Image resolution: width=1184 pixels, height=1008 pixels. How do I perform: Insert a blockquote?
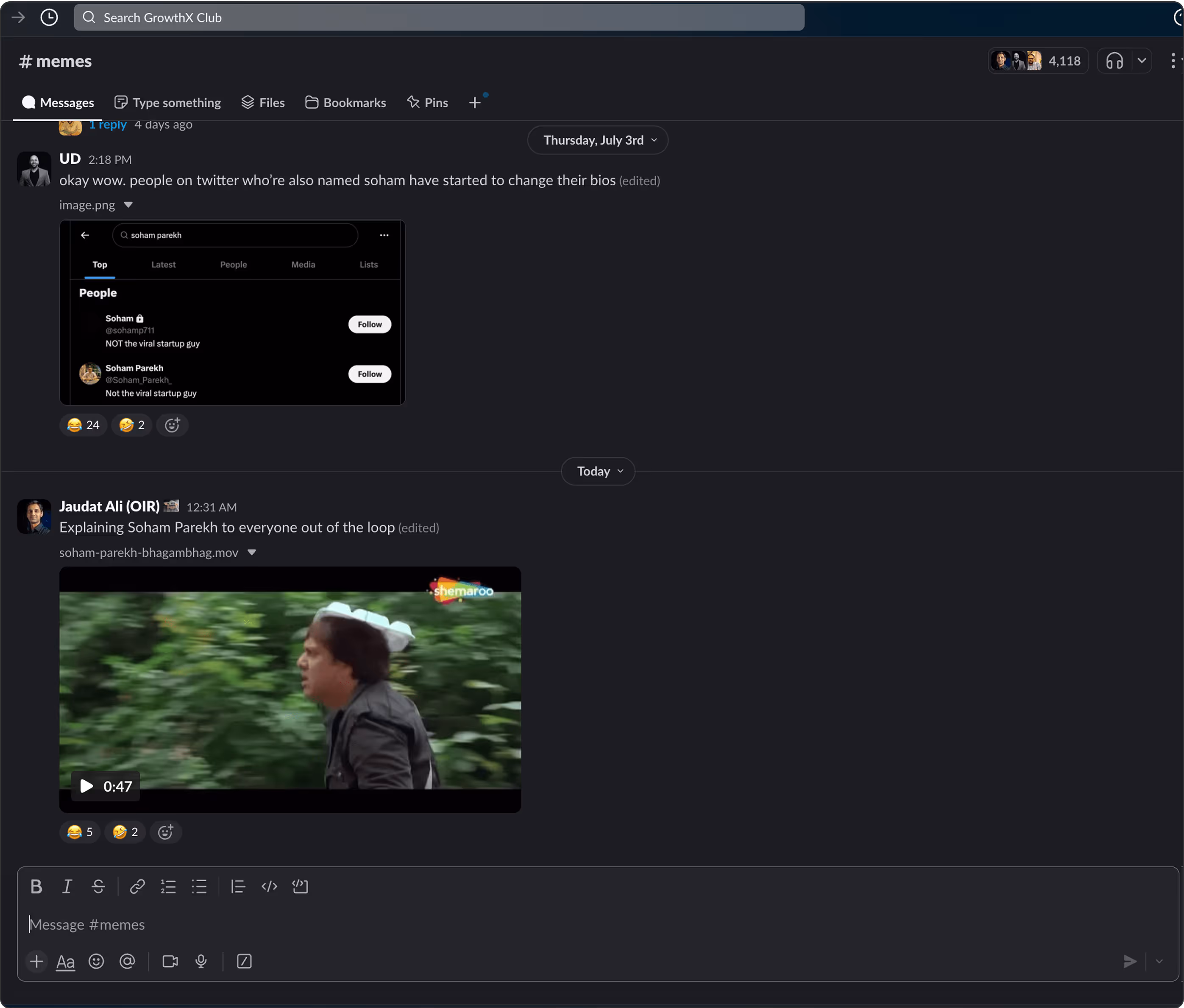tap(237, 886)
